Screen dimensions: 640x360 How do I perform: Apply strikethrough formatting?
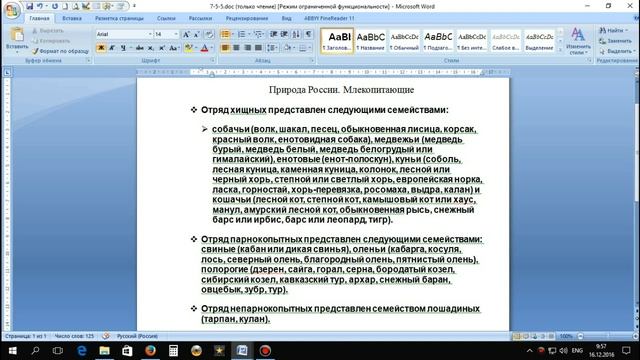pyautogui.click(x=140, y=48)
